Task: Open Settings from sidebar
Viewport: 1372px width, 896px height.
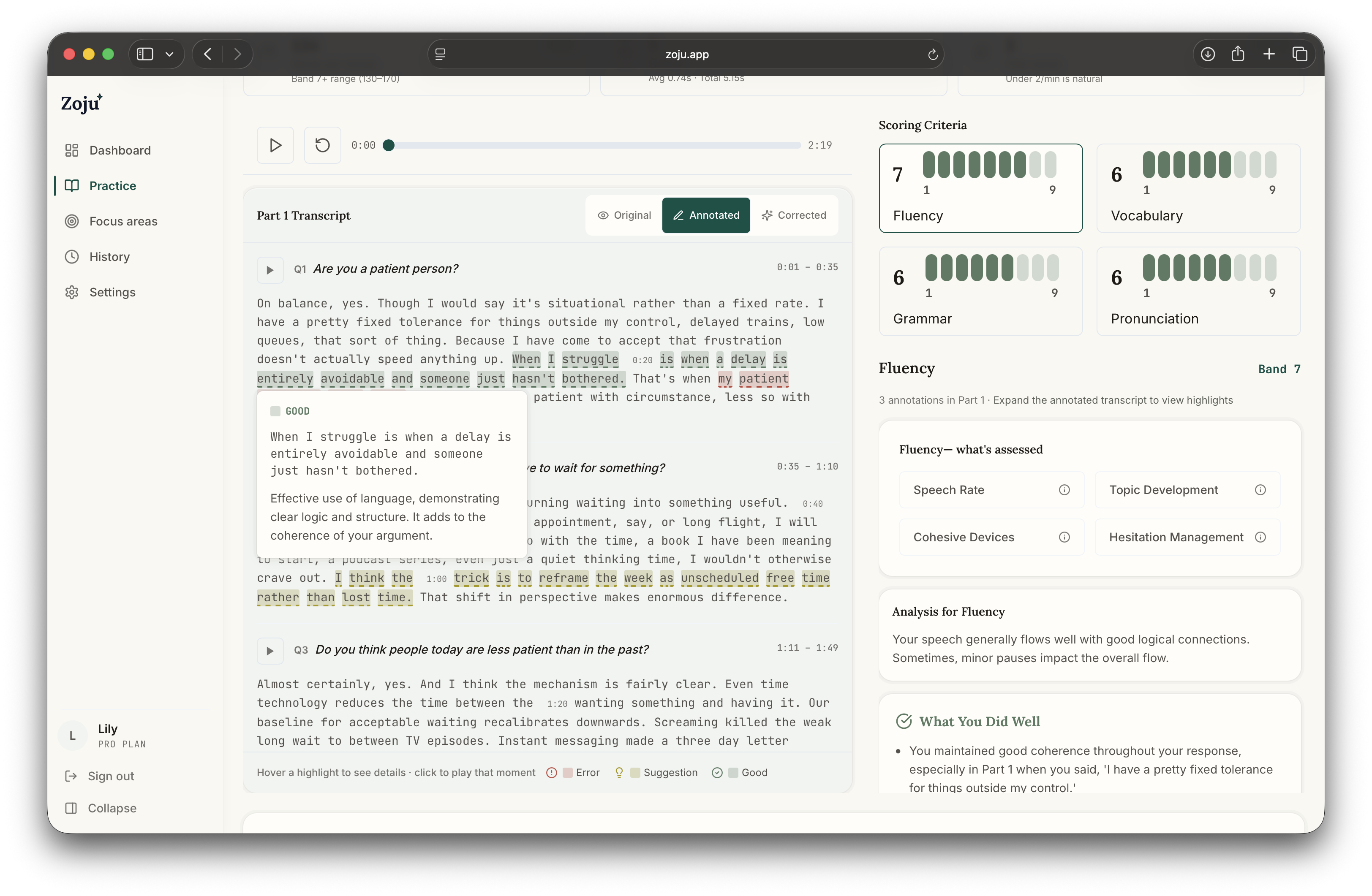Action: tap(112, 292)
